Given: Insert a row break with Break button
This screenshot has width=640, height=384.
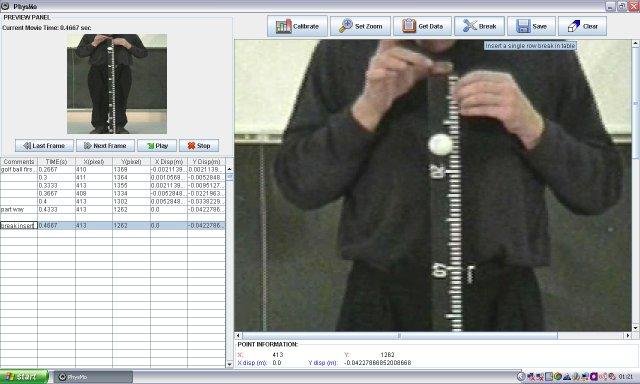Looking at the screenshot, I should pyautogui.click(x=480, y=26).
